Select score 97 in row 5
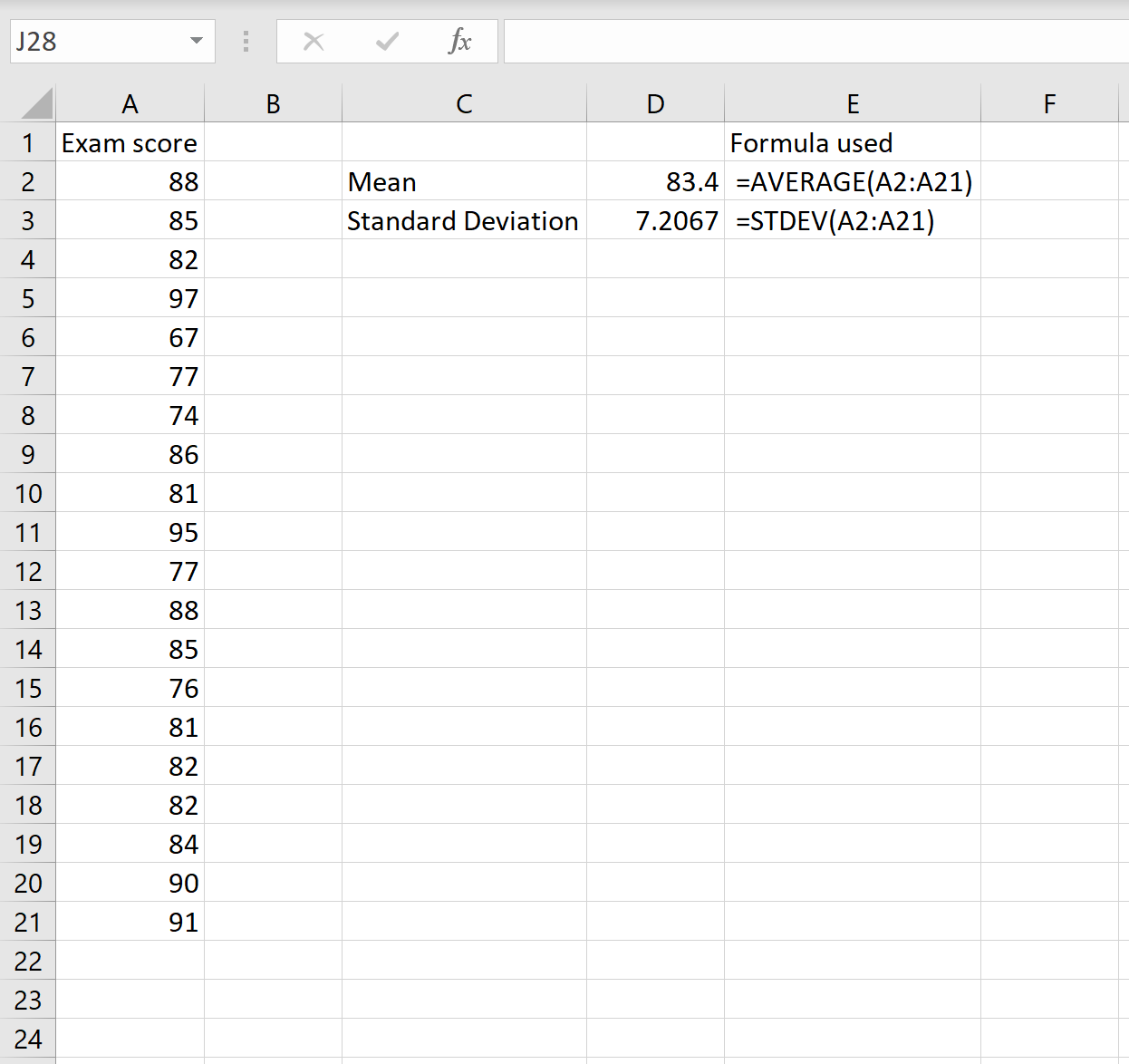The width and height of the screenshot is (1129, 1064). (x=130, y=299)
